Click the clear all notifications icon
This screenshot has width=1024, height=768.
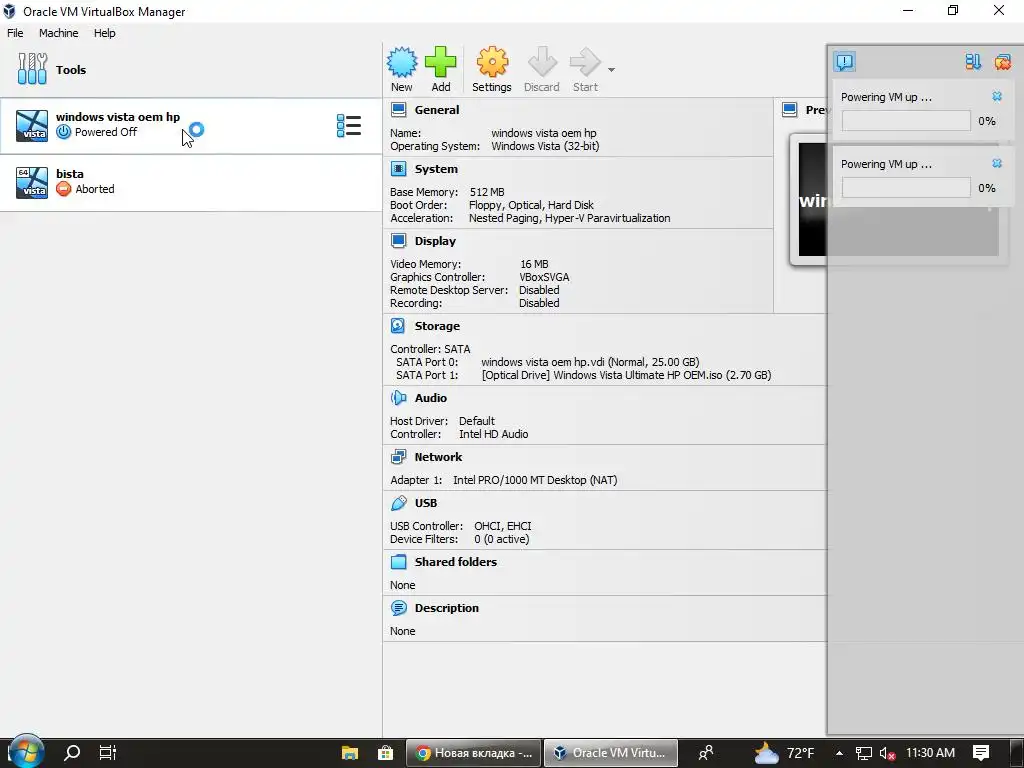point(1002,62)
